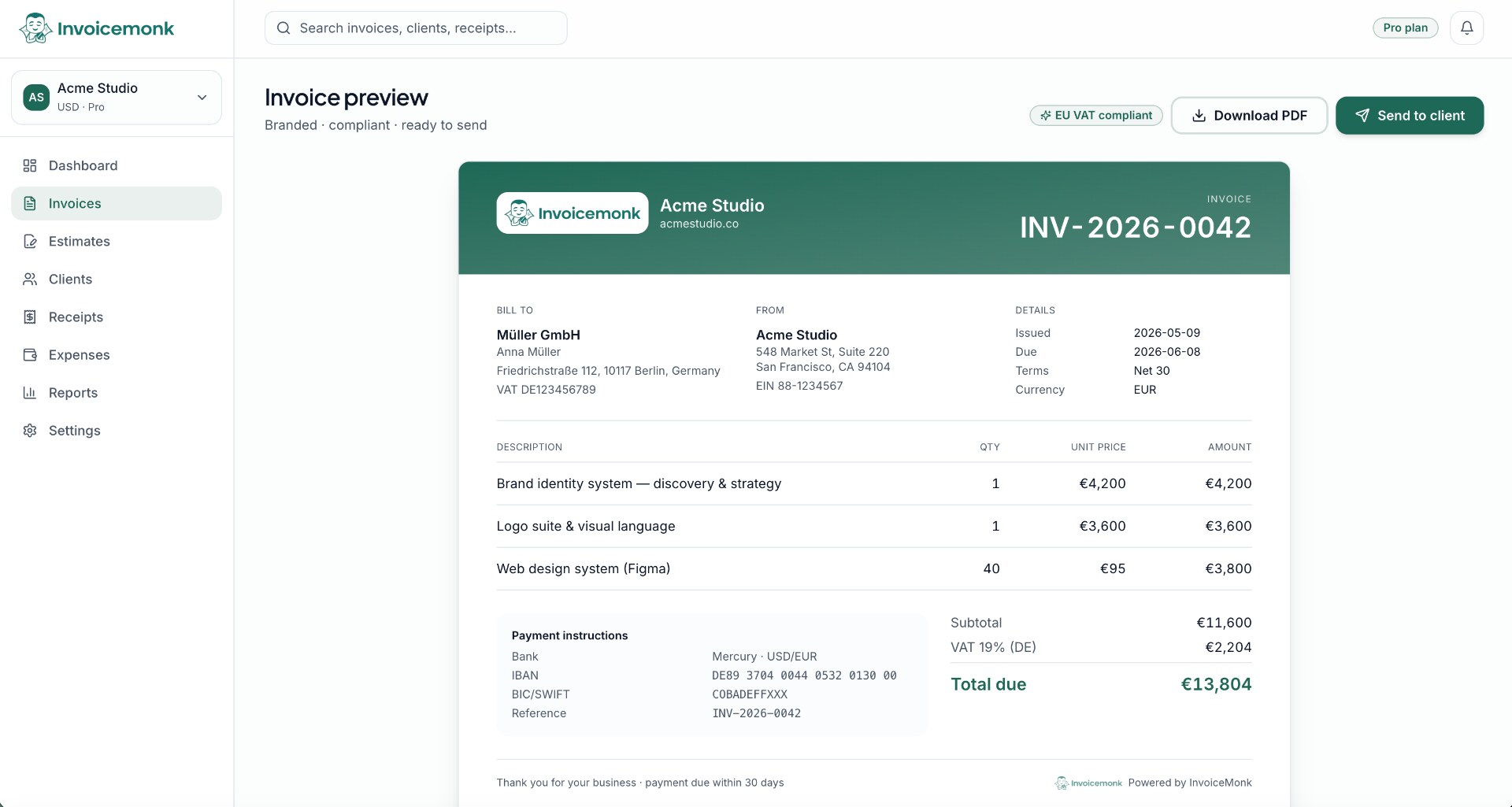Click the 548 Market St address line

click(822, 352)
